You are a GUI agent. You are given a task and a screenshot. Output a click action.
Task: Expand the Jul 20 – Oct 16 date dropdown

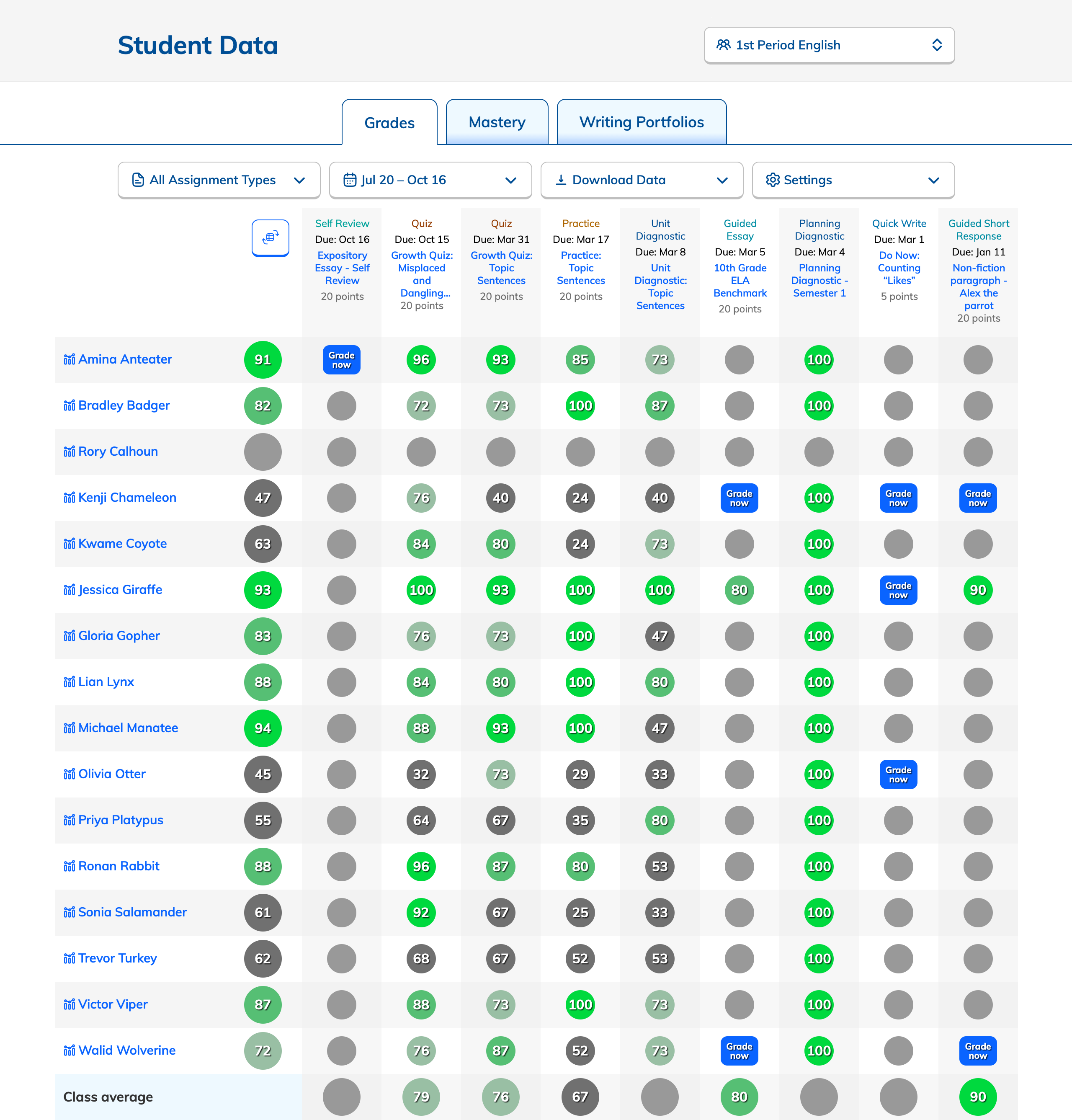pos(430,180)
